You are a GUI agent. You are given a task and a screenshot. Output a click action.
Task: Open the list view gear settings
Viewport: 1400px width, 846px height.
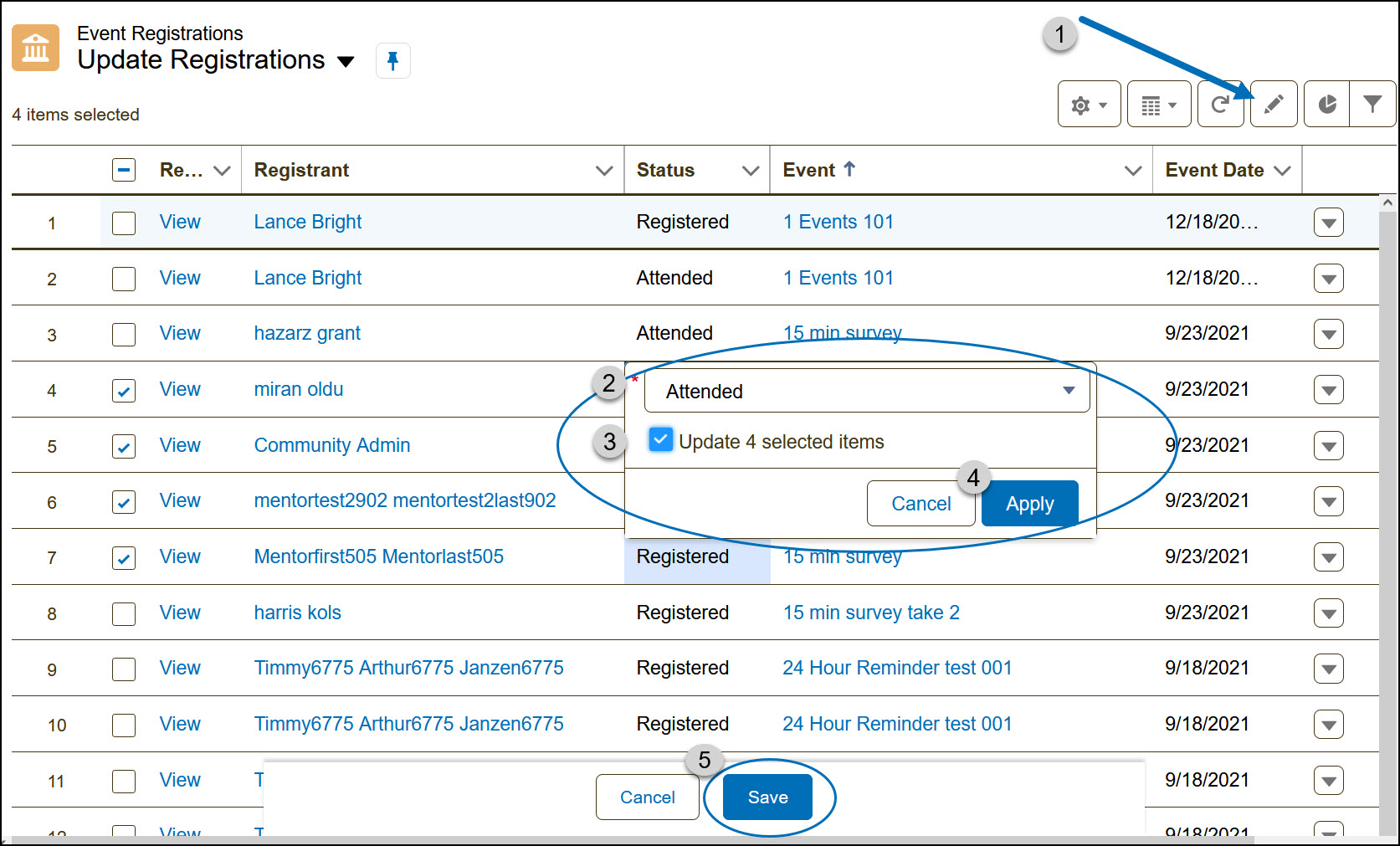pos(1089,105)
